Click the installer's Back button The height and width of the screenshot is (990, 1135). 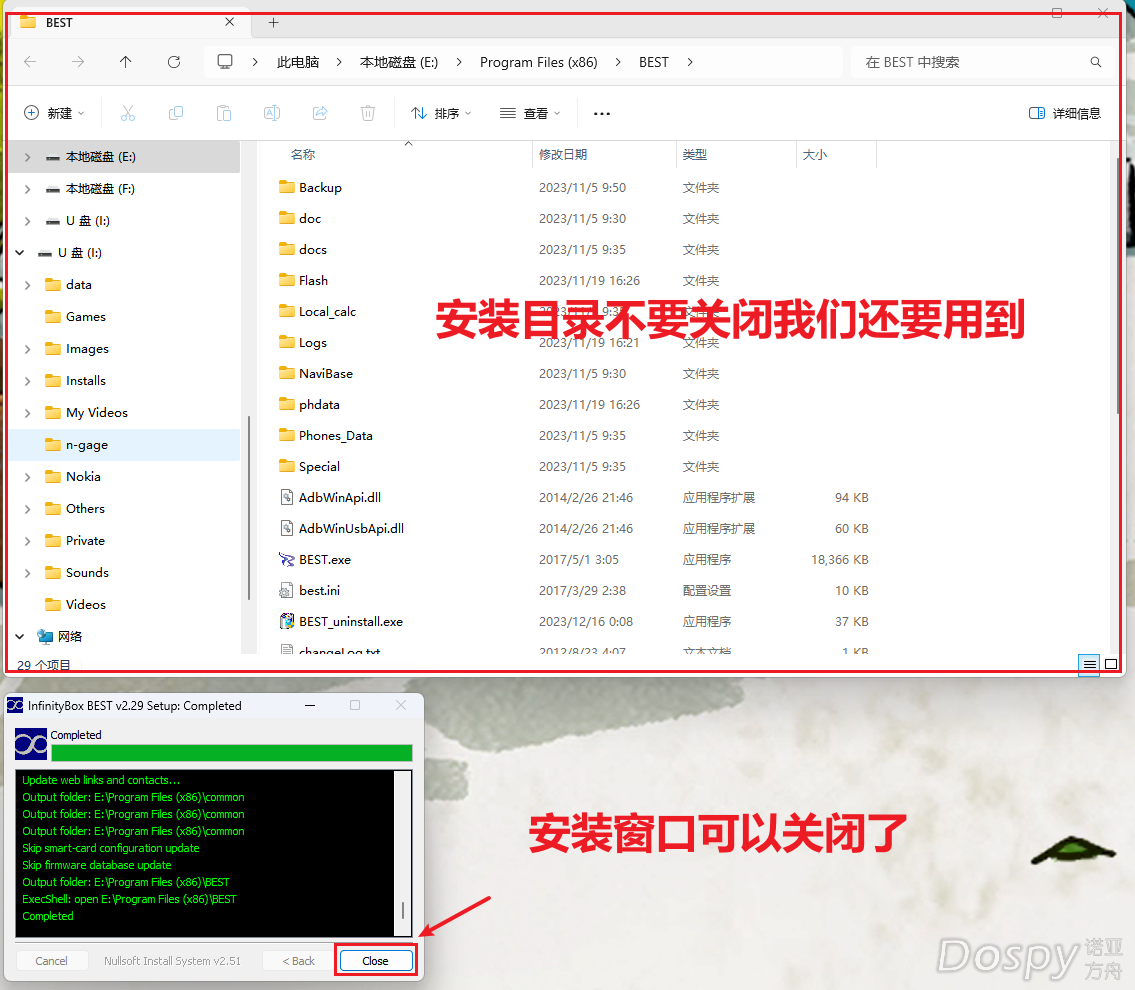299,960
